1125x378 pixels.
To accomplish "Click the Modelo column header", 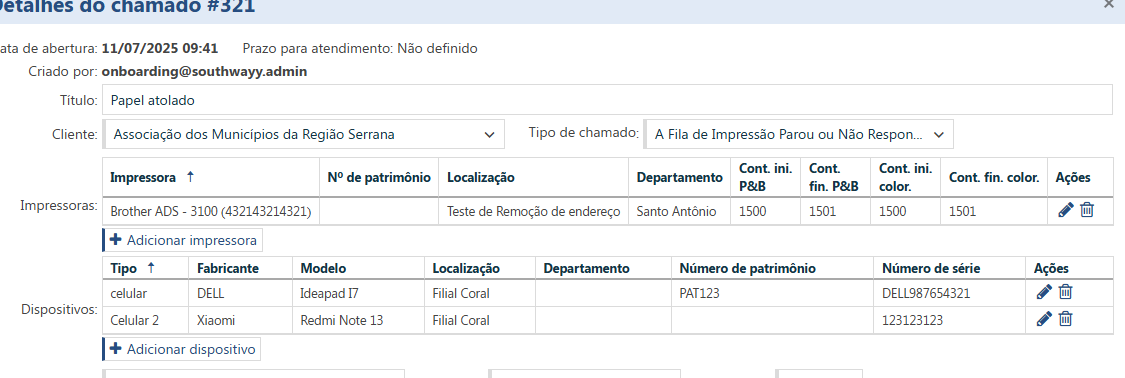I will coord(359,268).
